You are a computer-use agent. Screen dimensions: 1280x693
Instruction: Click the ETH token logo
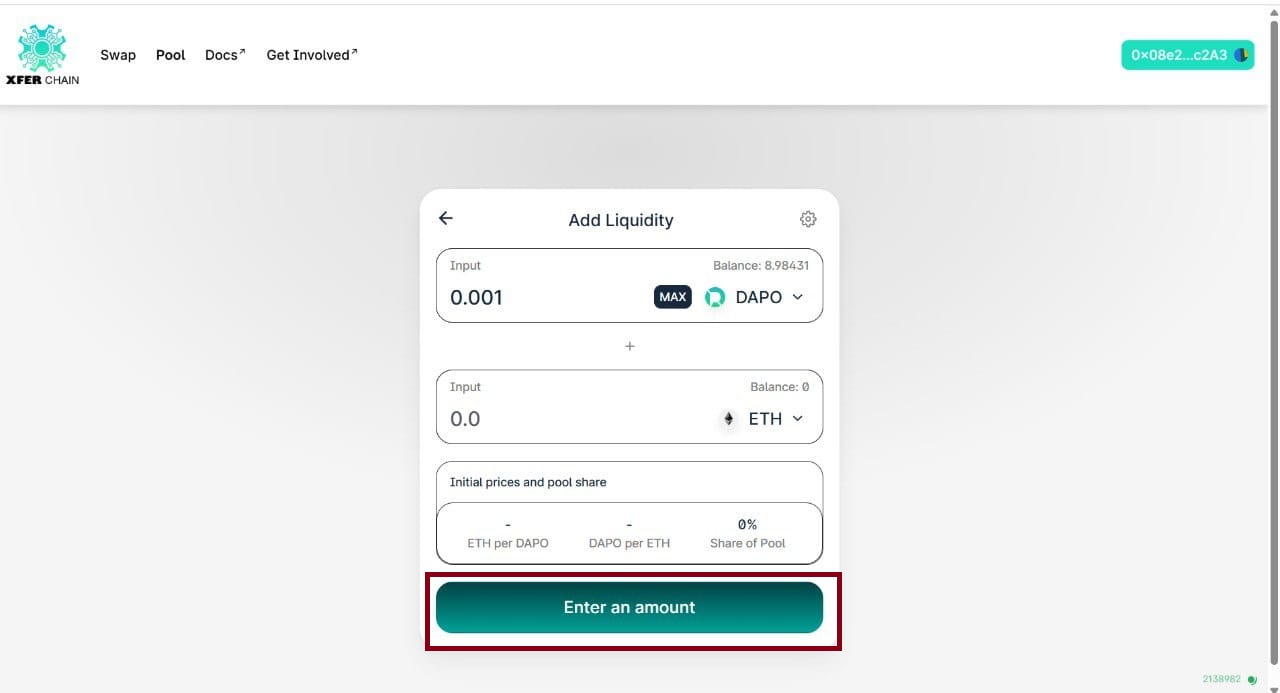tap(728, 419)
